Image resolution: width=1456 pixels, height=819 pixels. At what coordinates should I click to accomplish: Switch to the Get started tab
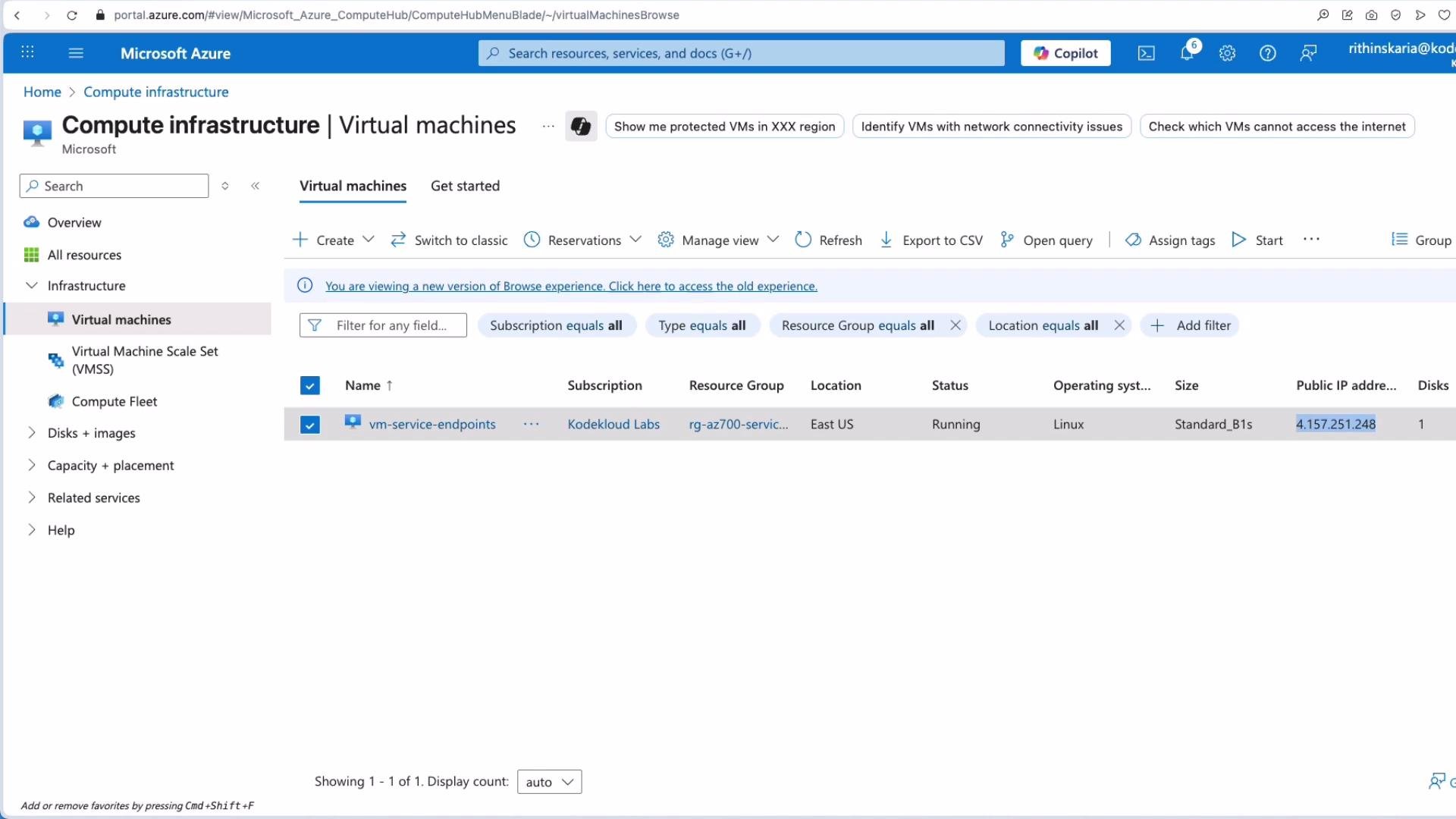pos(465,186)
